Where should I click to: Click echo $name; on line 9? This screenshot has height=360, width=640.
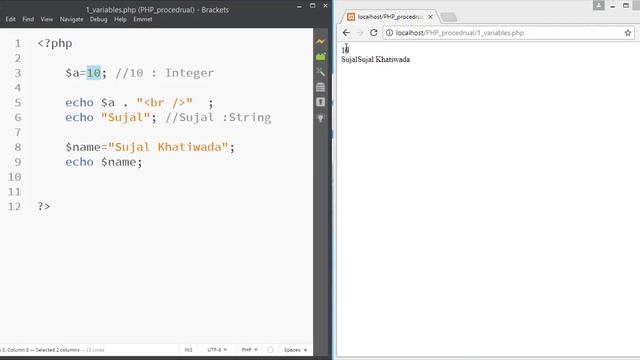104,162
